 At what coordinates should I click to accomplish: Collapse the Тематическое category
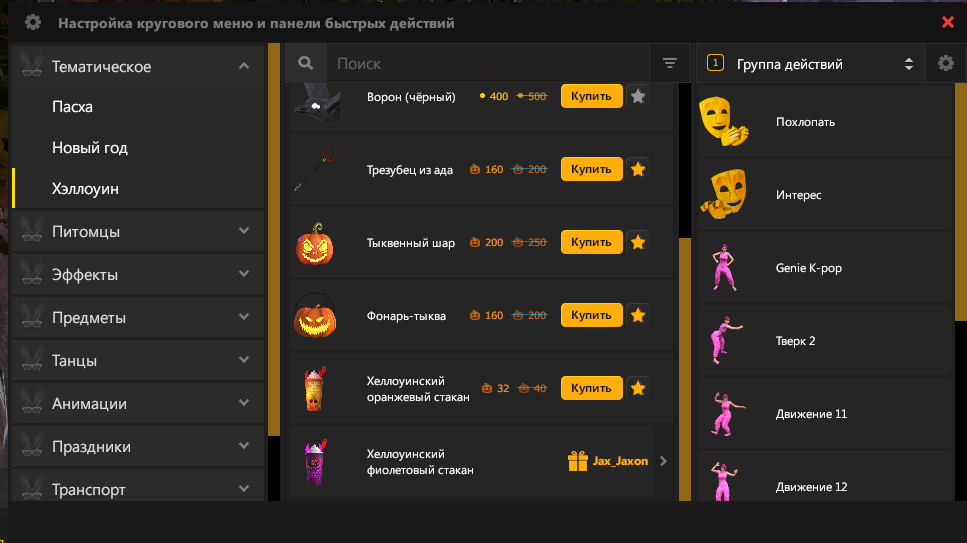click(244, 65)
